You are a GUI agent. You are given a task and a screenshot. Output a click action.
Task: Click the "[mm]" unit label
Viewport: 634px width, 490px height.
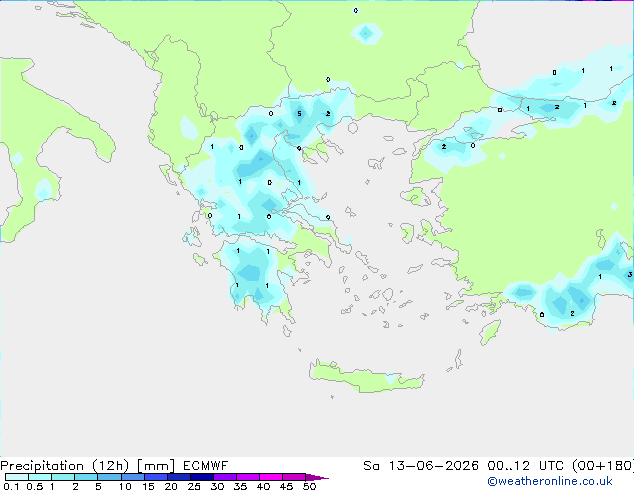(156, 466)
